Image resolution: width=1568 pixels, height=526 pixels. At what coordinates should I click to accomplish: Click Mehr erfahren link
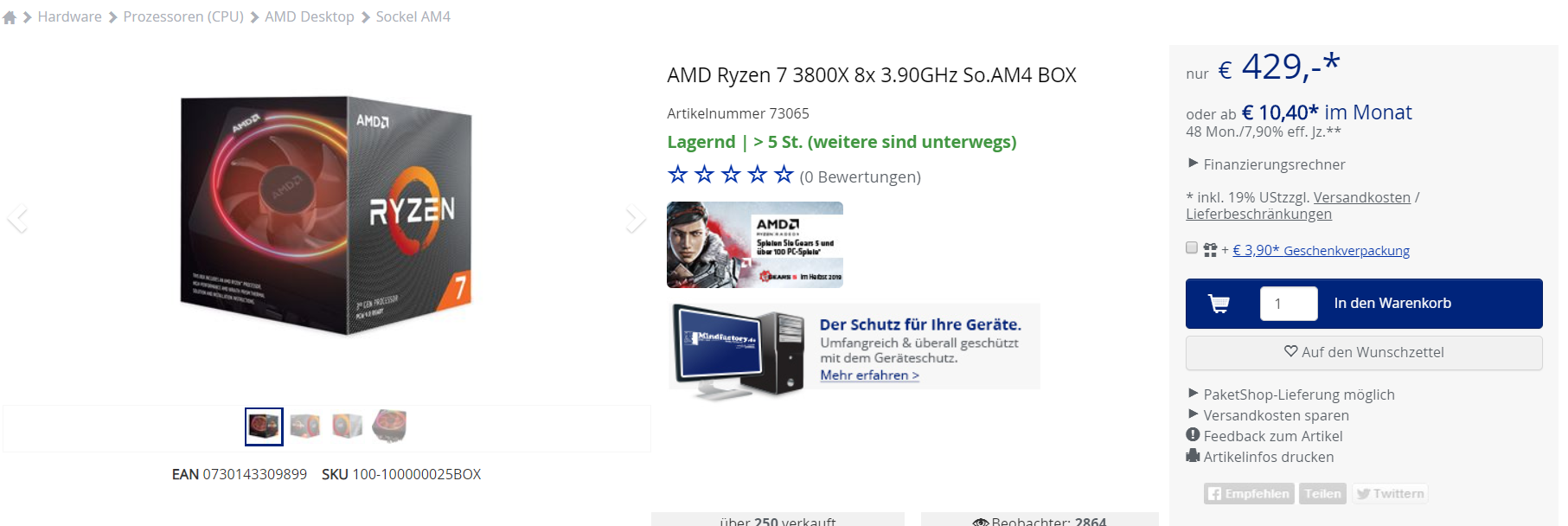pos(869,375)
